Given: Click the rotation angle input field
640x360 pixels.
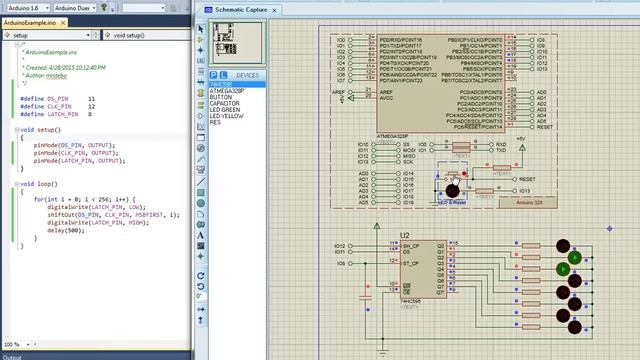Looking at the screenshot, I should point(200,296).
